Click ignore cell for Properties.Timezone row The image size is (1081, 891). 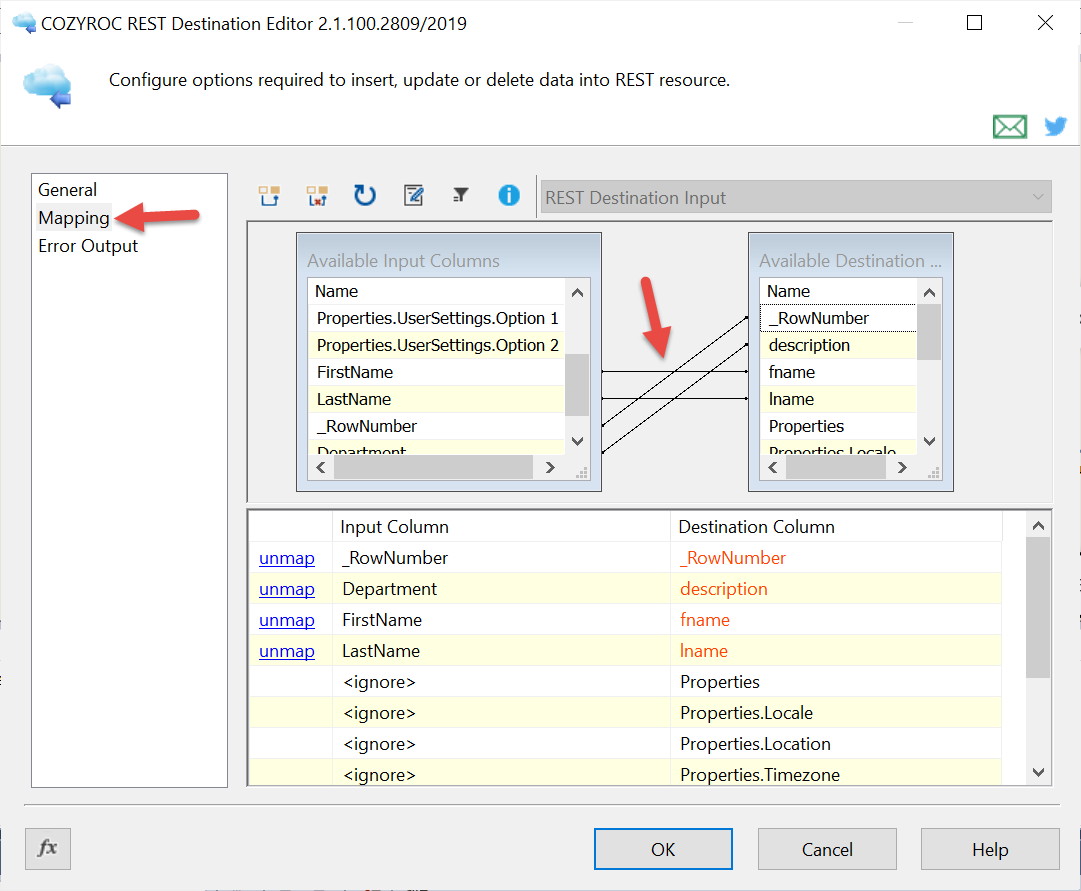click(501, 774)
